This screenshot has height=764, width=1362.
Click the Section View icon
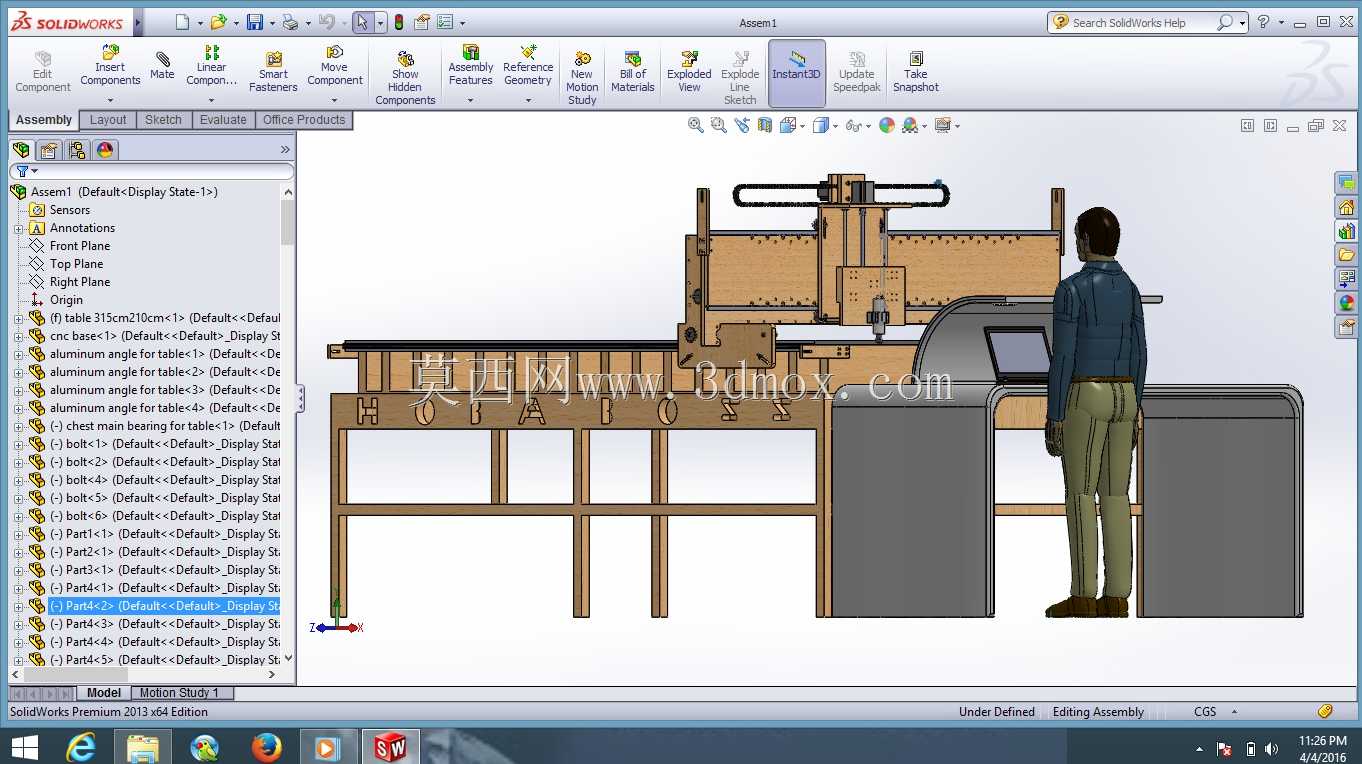pos(765,125)
